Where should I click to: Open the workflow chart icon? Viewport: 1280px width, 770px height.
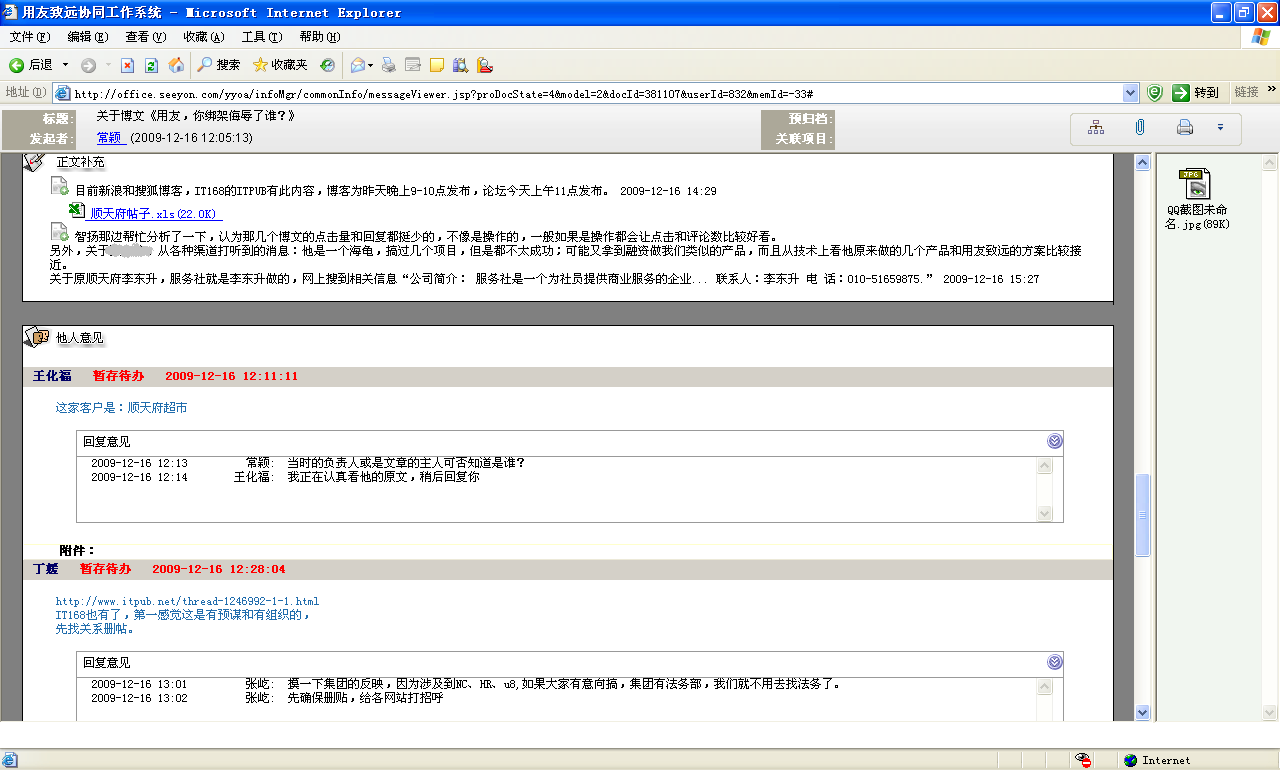[1097, 127]
